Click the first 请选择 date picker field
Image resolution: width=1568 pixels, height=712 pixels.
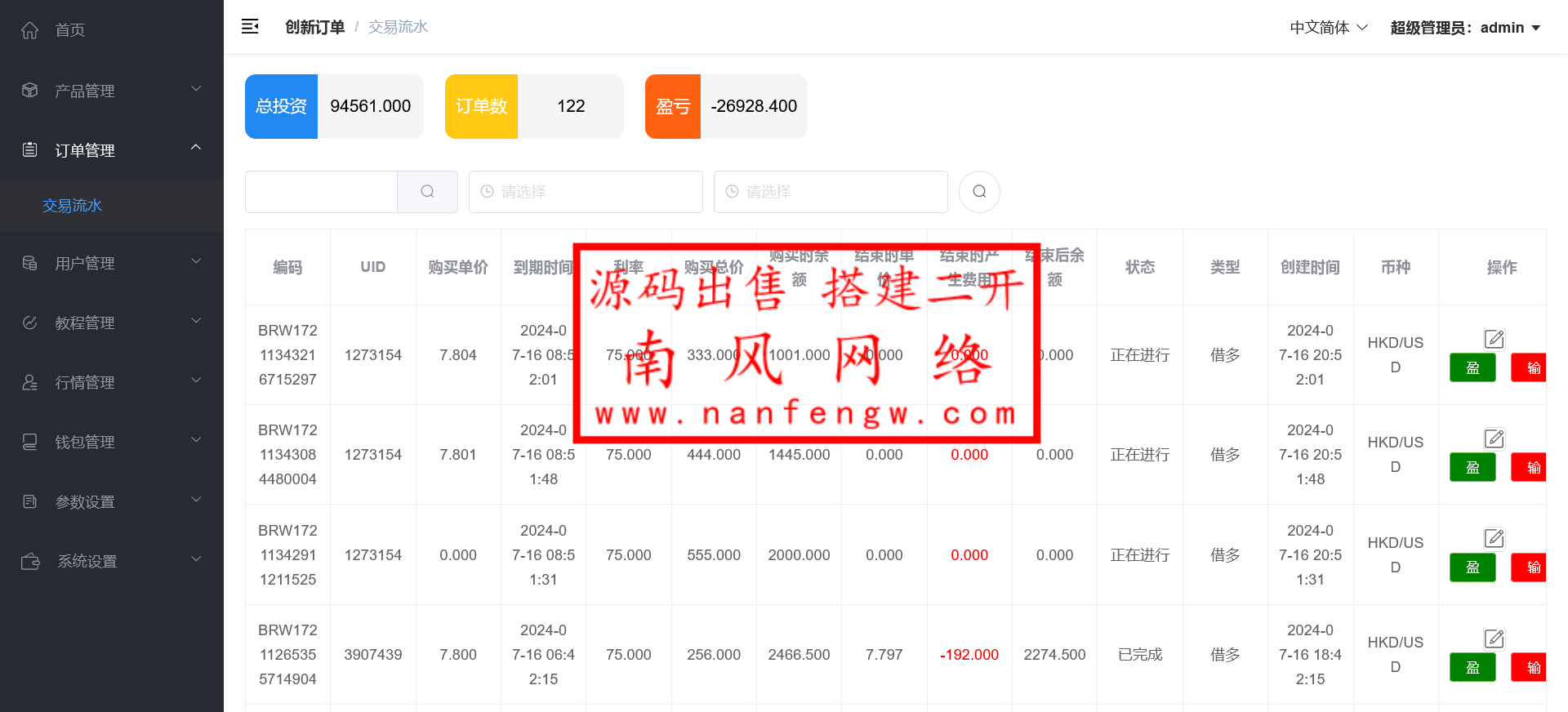click(x=586, y=192)
